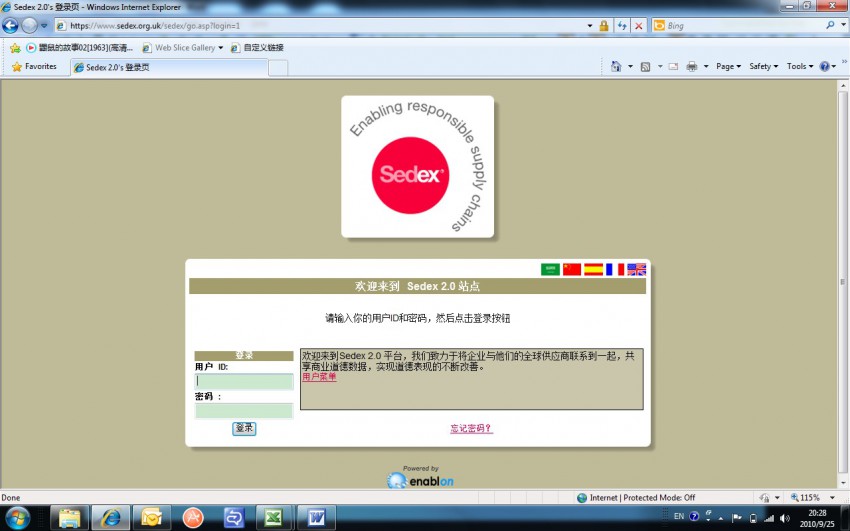The image size is (850, 531).
Task: Open the Safety menu
Action: 763,66
